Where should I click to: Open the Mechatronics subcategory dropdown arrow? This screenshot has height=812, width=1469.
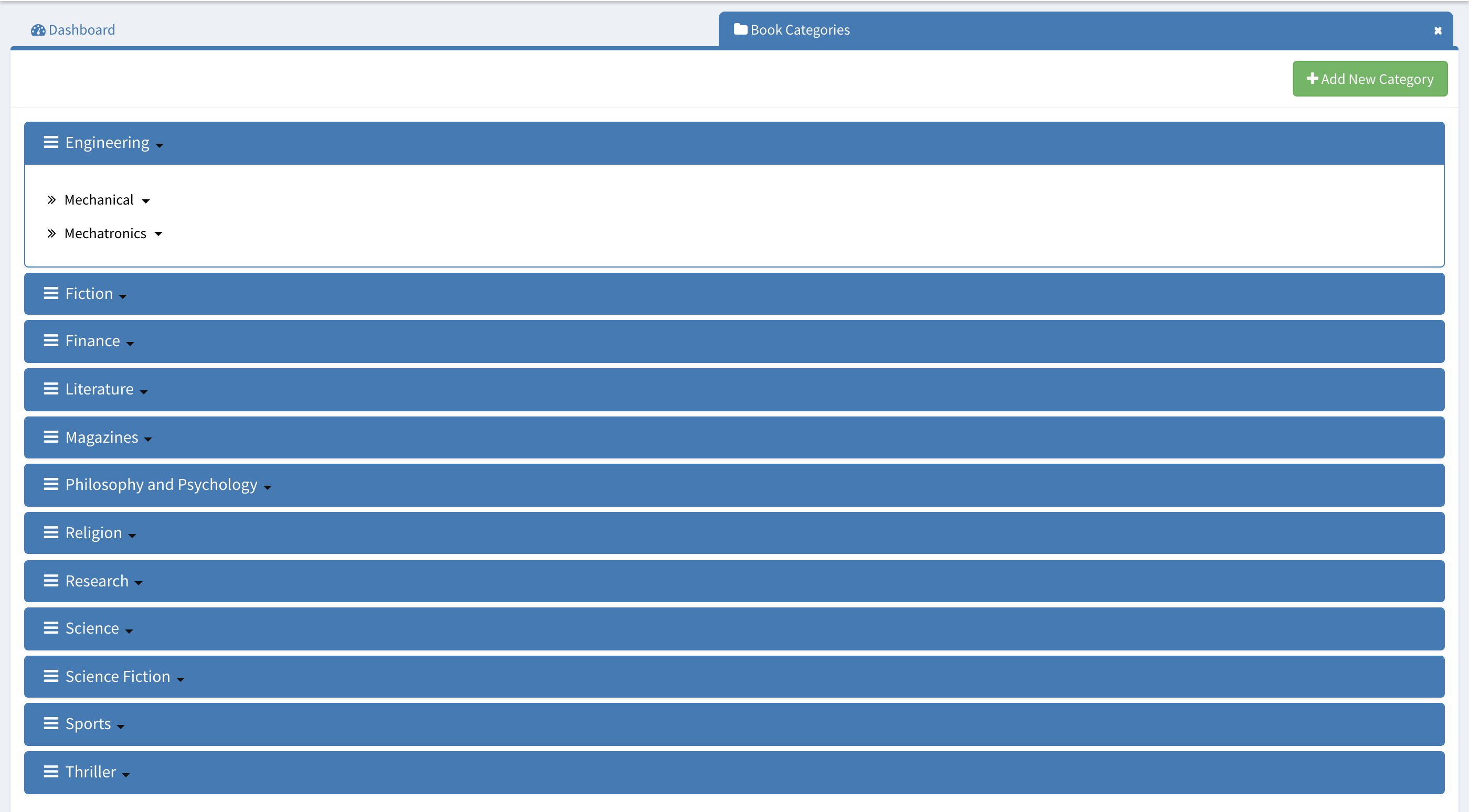pos(158,234)
